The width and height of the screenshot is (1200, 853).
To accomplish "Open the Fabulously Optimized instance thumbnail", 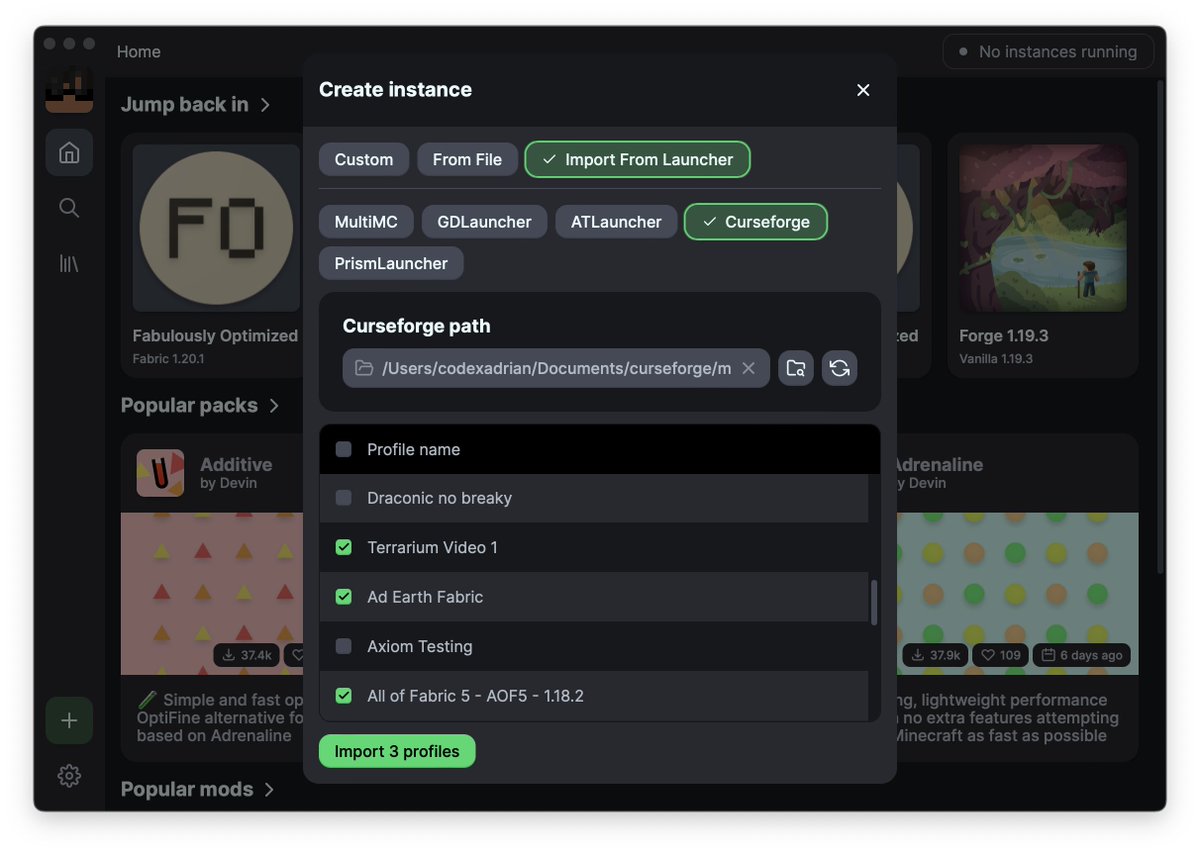I will 216,228.
